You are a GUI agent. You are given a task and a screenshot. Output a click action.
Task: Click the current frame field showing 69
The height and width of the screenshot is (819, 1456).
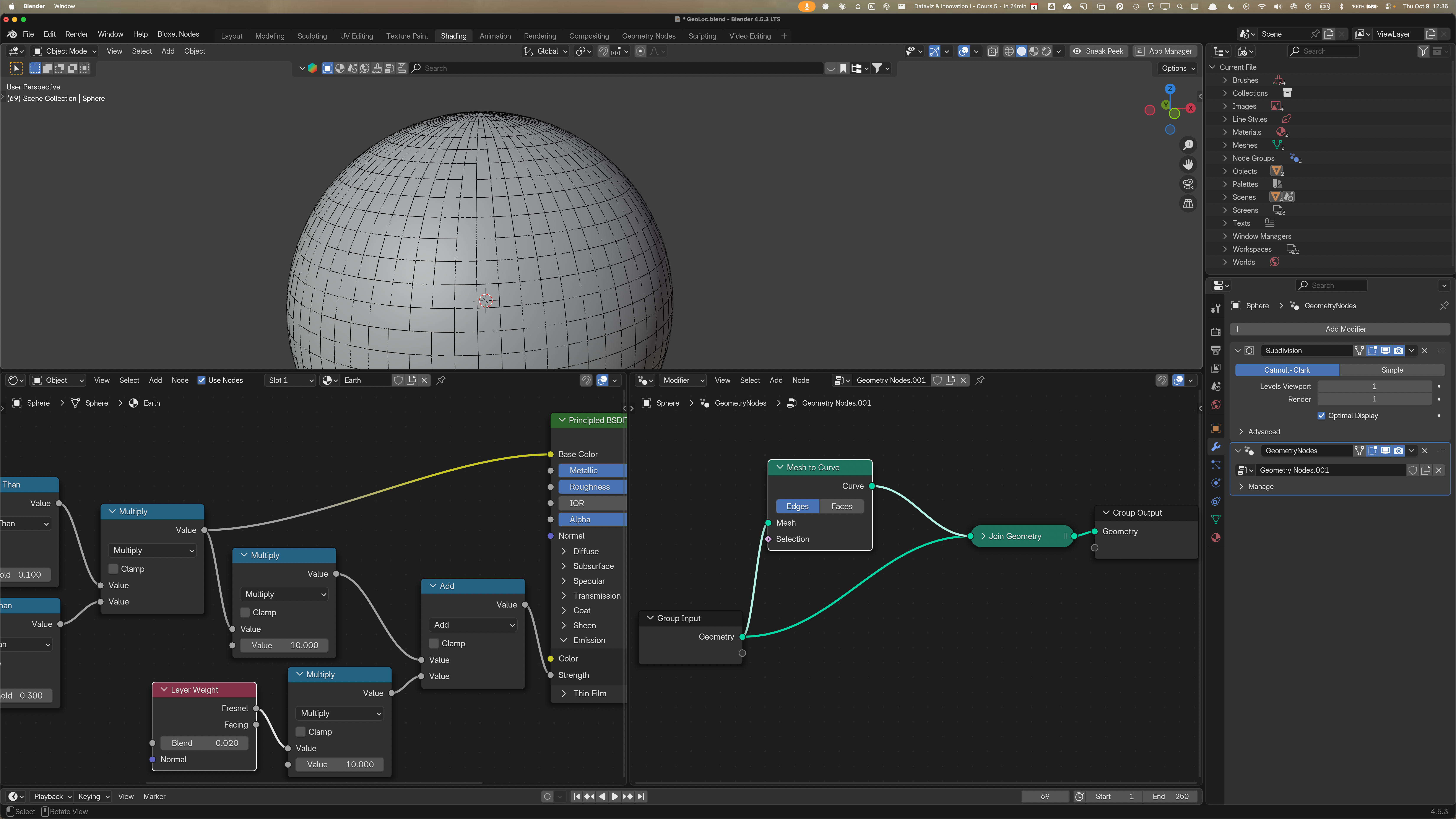point(1045,796)
